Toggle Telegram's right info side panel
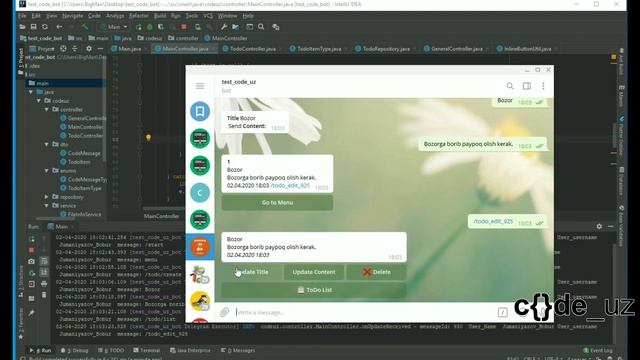640x360 pixels. click(x=527, y=86)
